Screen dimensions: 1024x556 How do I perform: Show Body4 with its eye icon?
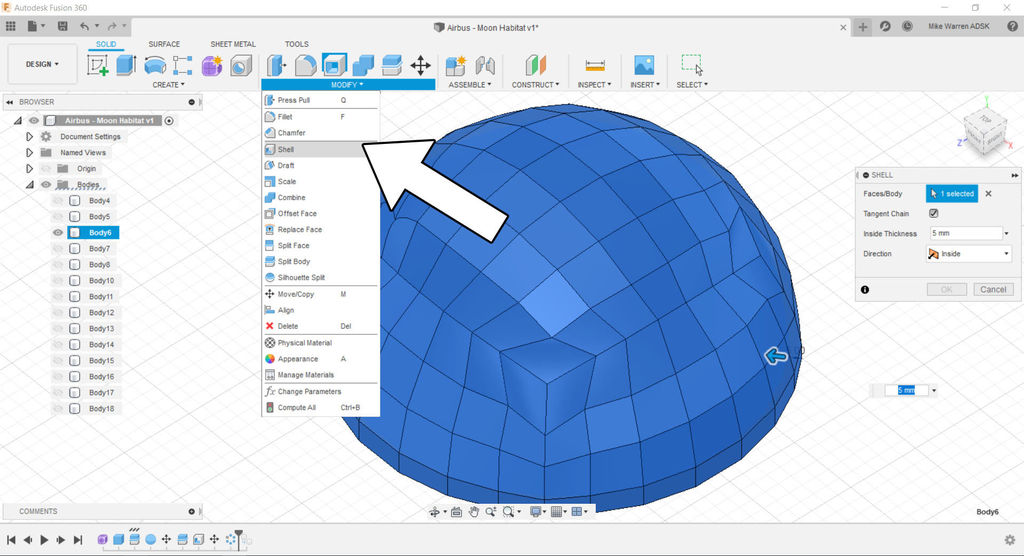click(57, 201)
